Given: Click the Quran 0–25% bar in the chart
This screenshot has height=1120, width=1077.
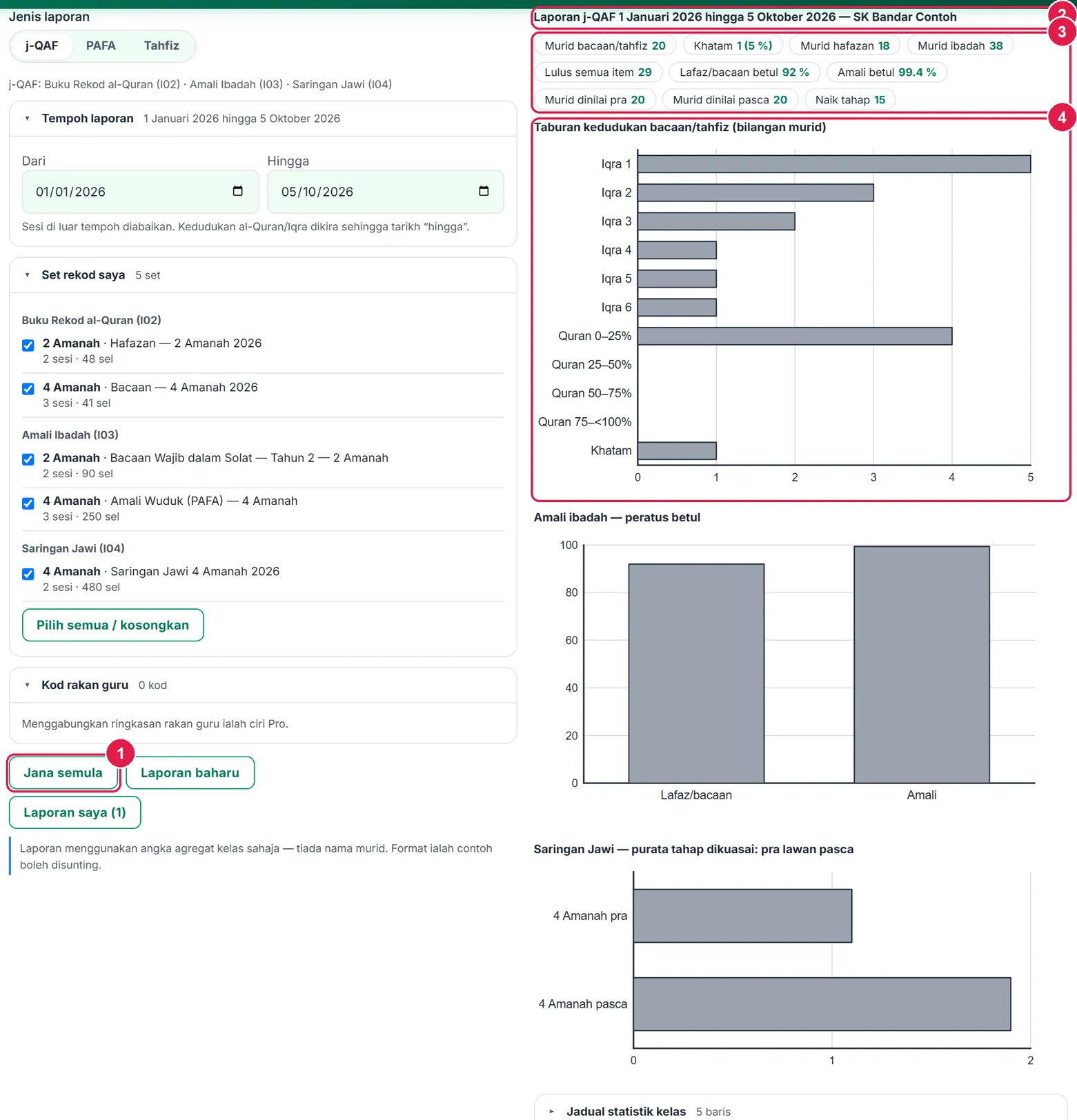Looking at the screenshot, I should pos(795,336).
